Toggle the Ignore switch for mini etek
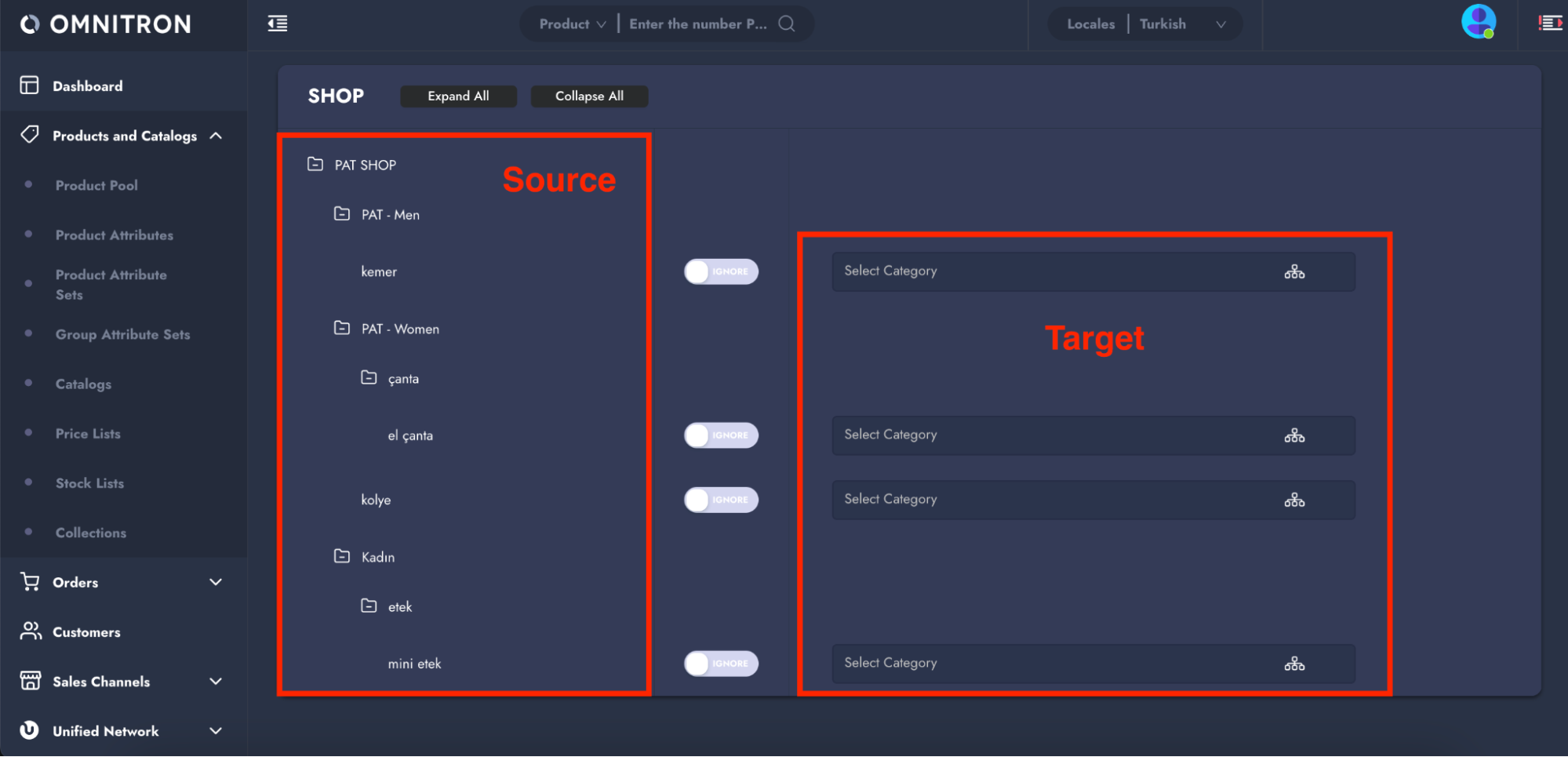The height and width of the screenshot is (757, 1568). coord(721,664)
